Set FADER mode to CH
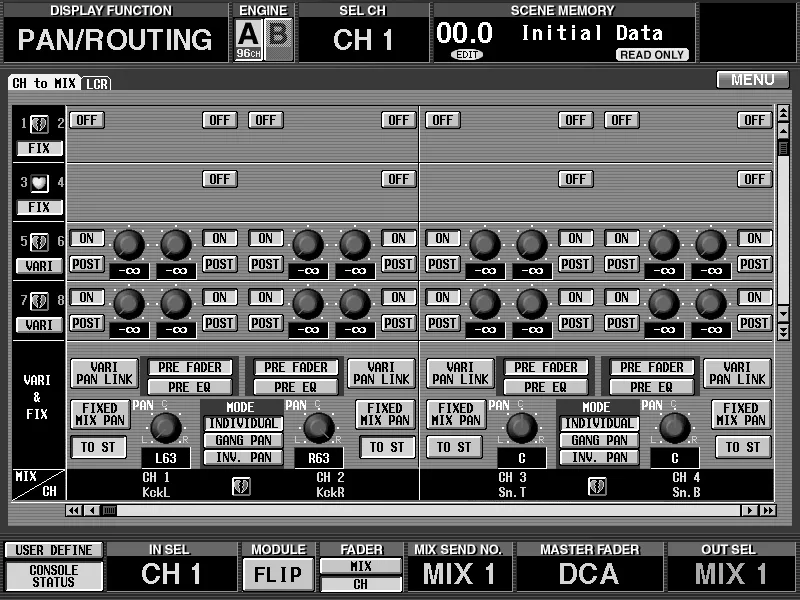The image size is (800, 600). 361,584
